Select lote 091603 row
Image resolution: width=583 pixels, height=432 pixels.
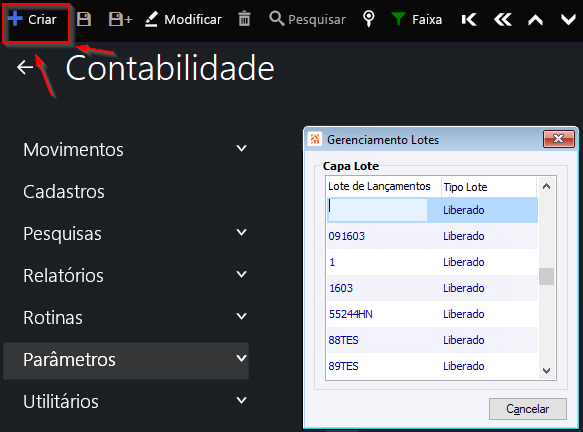click(x=432, y=236)
